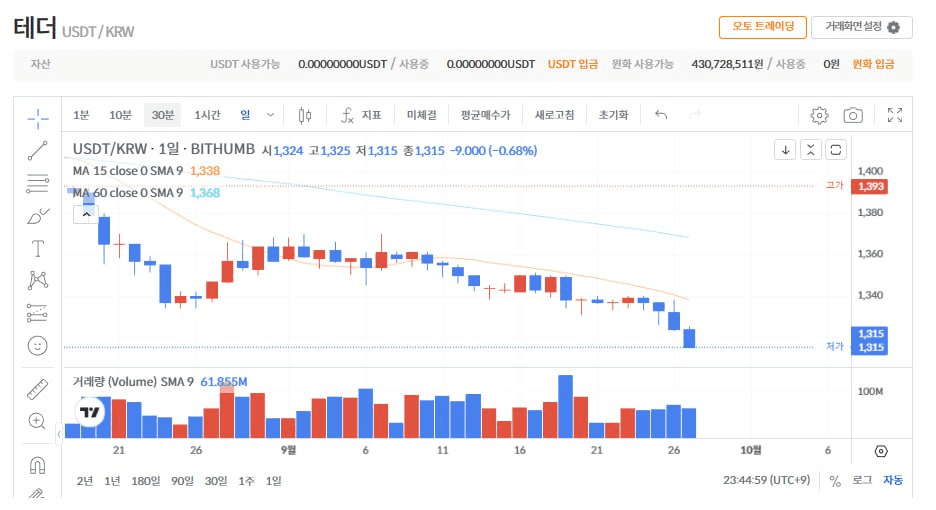This screenshot has width=936, height=510.
Task: Click the down arrow pane button
Action: 786,150
